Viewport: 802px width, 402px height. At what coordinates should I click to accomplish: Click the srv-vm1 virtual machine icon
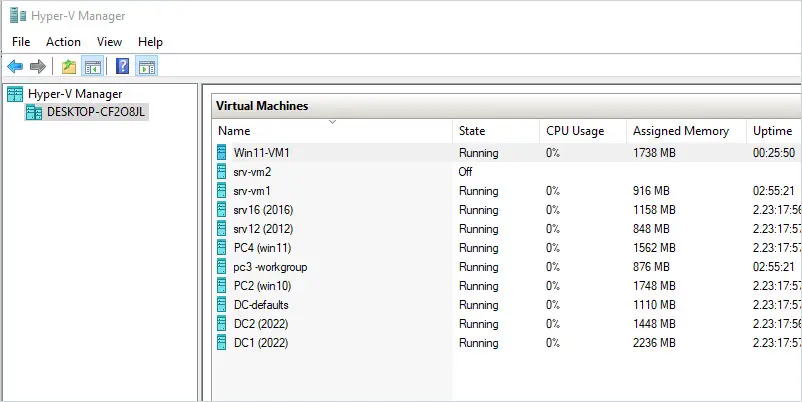pyautogui.click(x=221, y=190)
